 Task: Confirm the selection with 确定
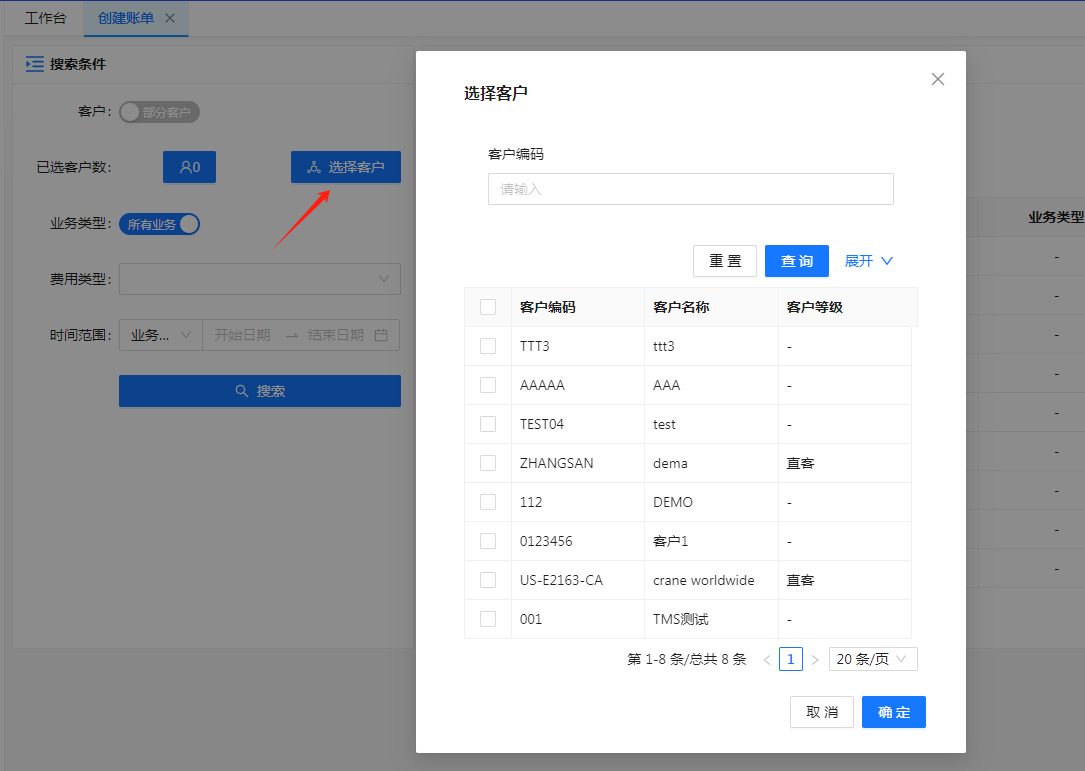click(893, 712)
